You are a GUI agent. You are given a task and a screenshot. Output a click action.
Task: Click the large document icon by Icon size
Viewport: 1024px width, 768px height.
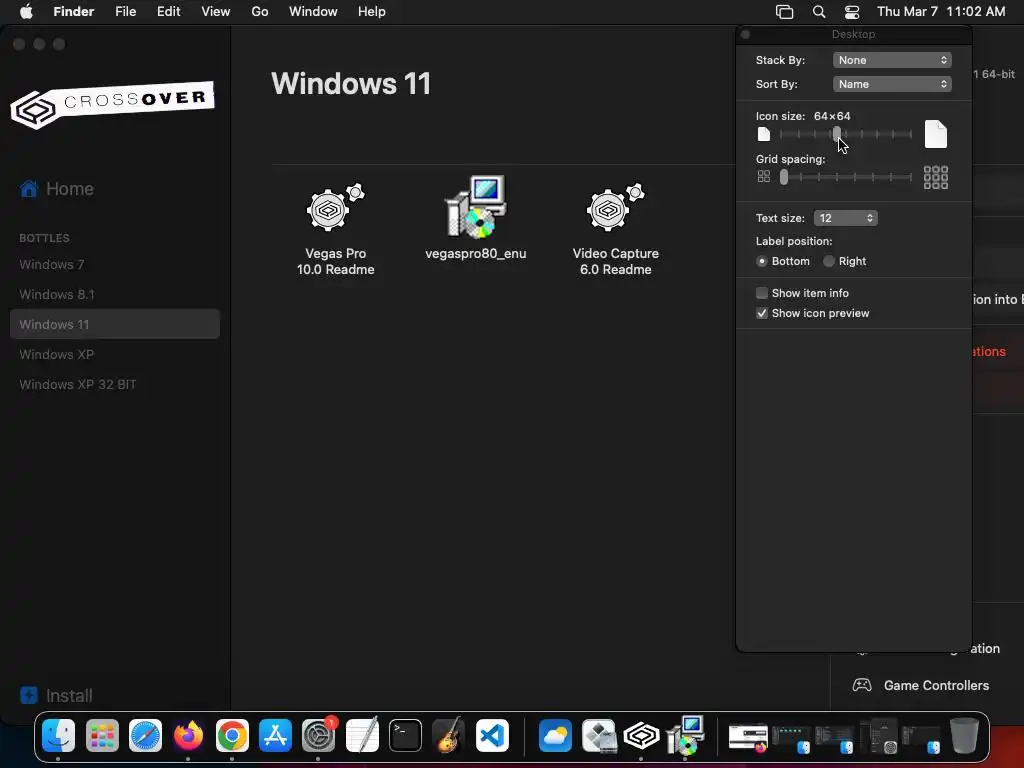936,135
